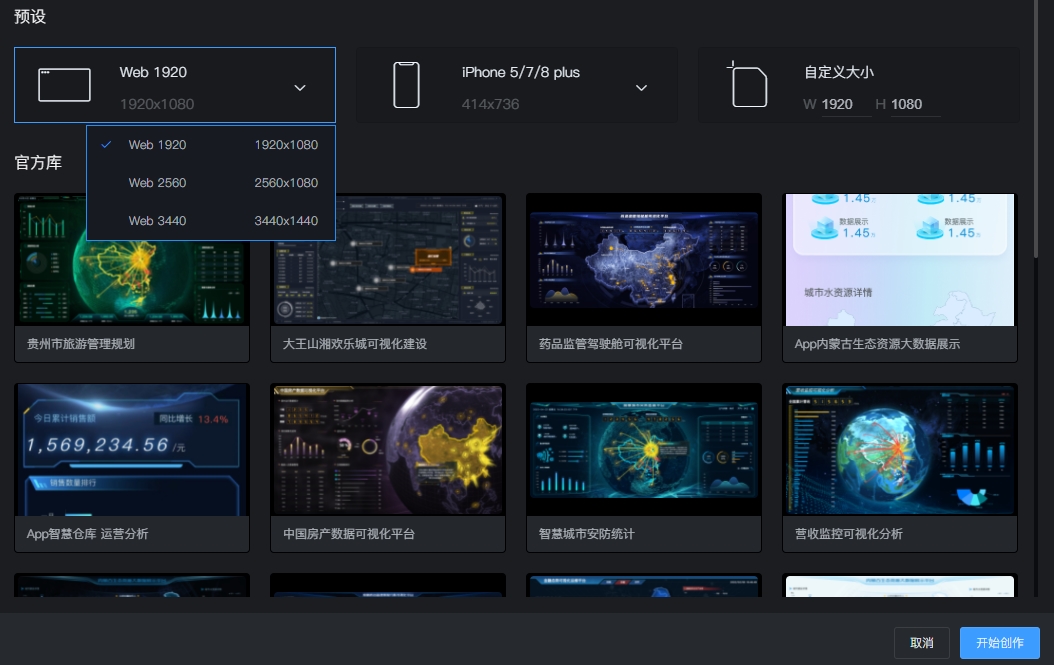Click the 药品监管驾驶舱可视化平台 title label

coord(610,344)
